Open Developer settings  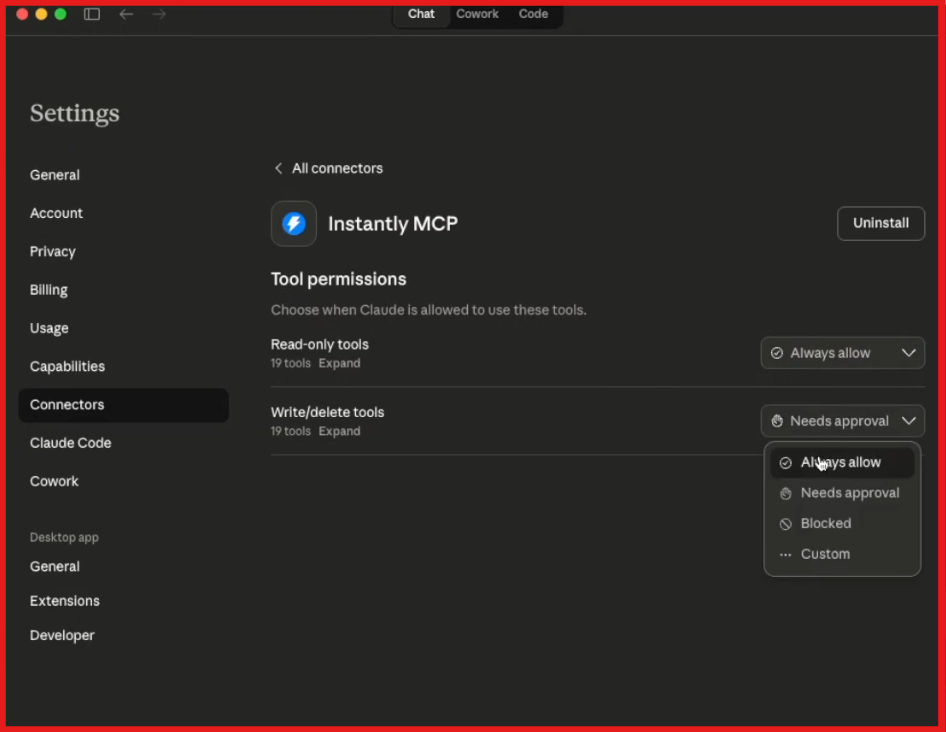tap(62, 635)
